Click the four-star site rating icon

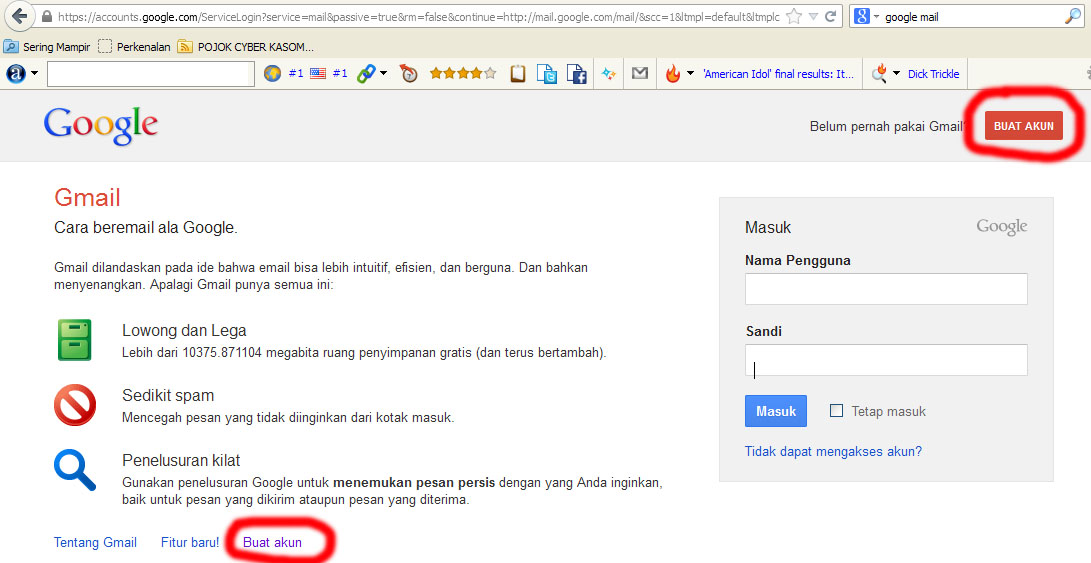coord(463,73)
